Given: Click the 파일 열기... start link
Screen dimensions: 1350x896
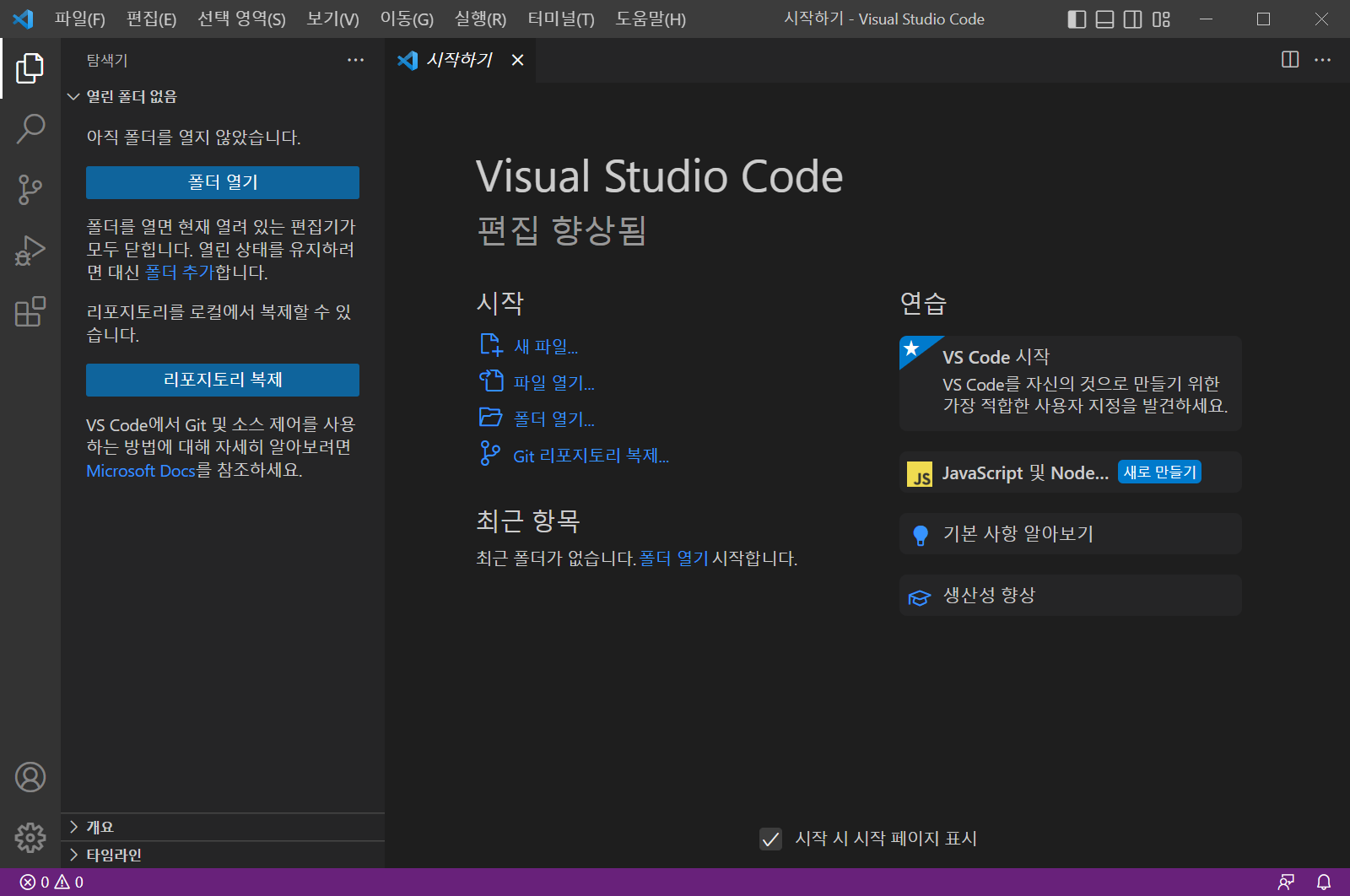Looking at the screenshot, I should click(x=554, y=383).
